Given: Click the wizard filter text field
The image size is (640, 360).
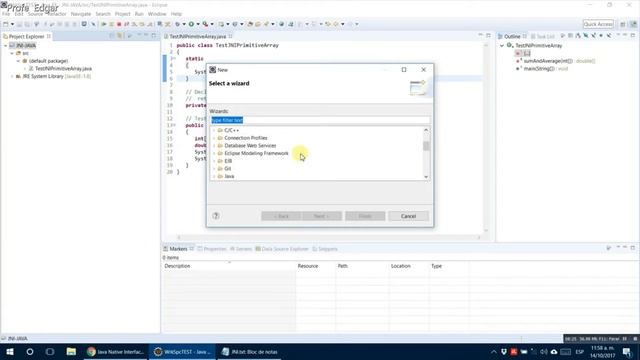Looking at the screenshot, I should (x=320, y=120).
